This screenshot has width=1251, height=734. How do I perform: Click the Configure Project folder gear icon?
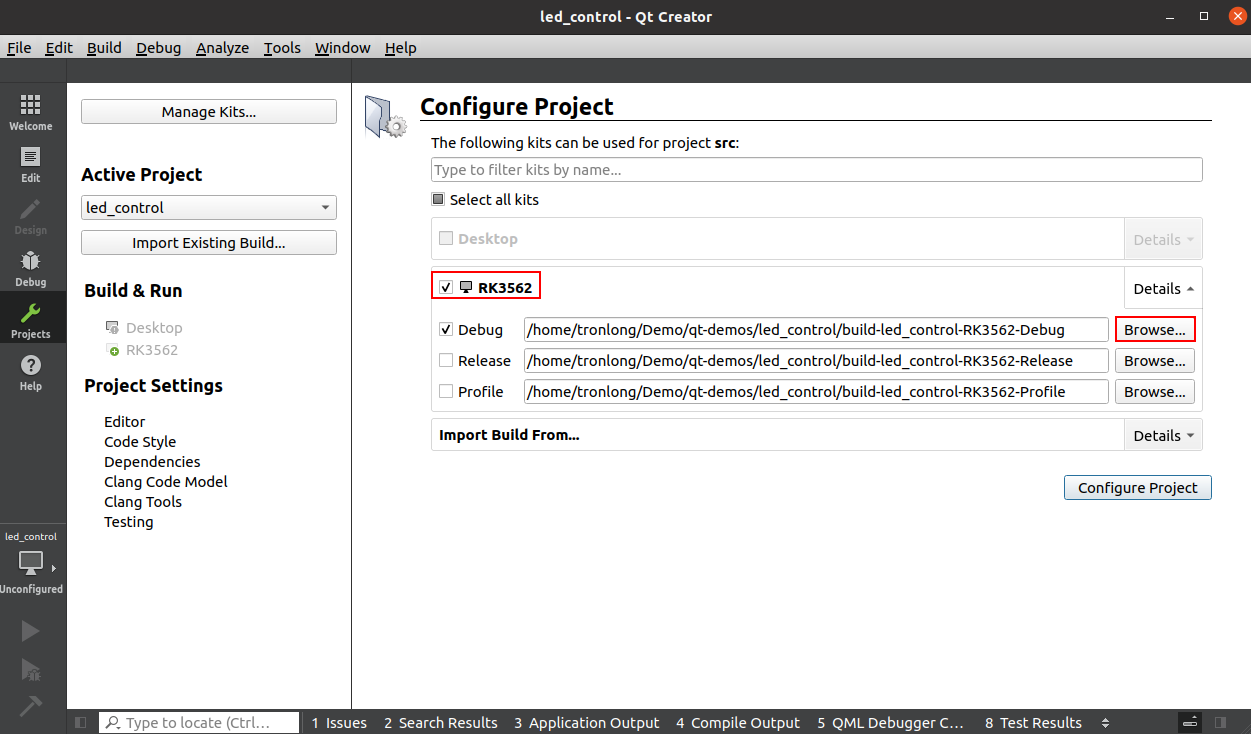coord(385,115)
